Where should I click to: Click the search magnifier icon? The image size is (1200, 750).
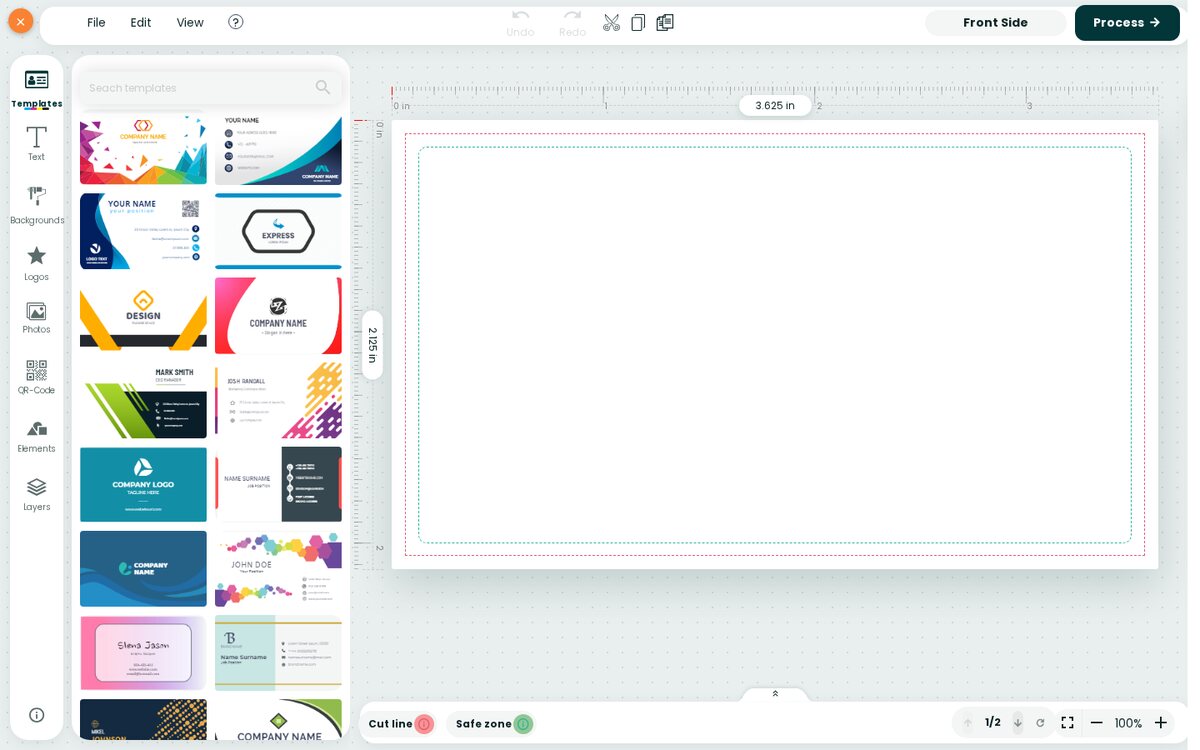coord(323,88)
